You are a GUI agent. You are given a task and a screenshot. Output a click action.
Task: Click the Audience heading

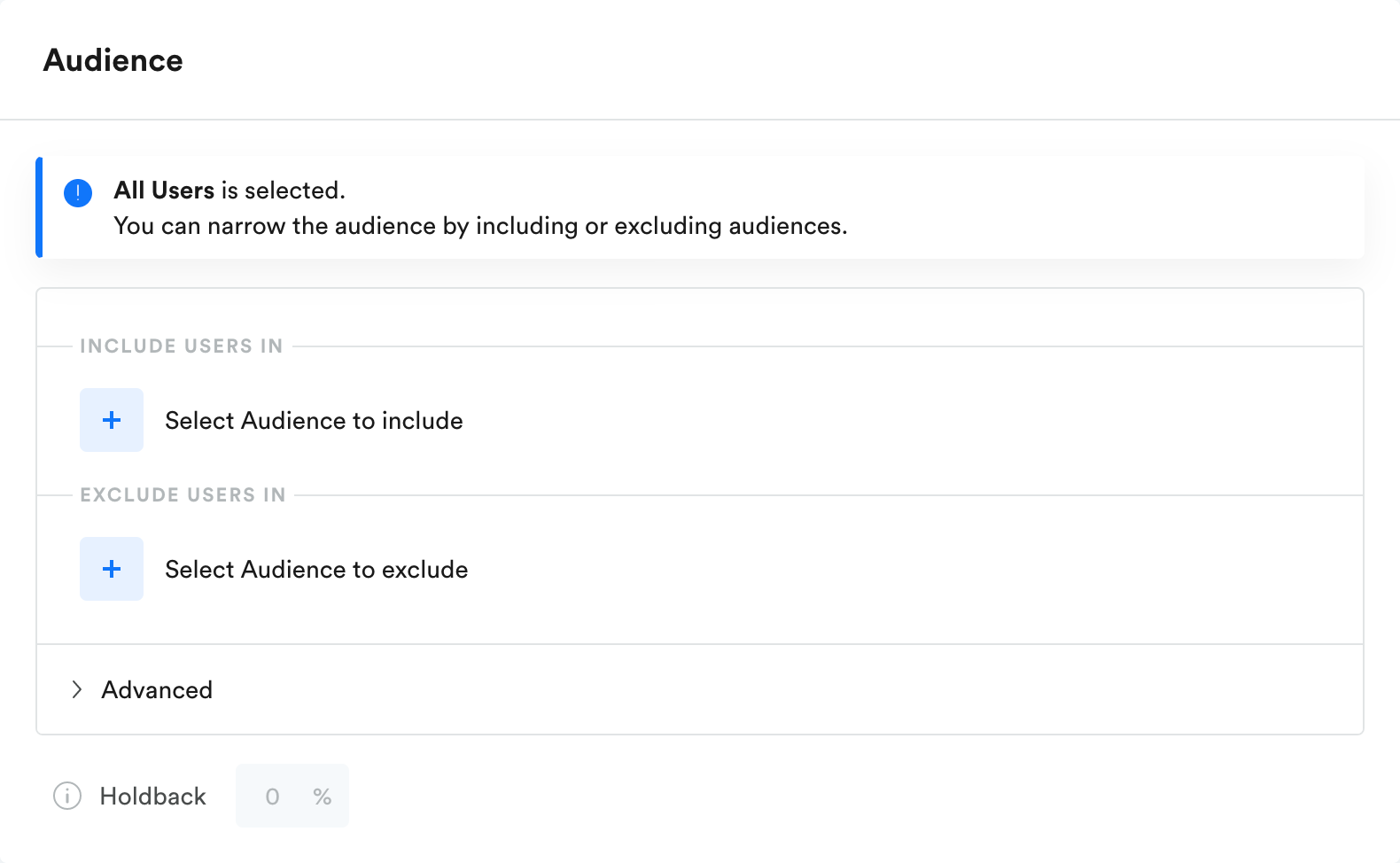pos(113,60)
